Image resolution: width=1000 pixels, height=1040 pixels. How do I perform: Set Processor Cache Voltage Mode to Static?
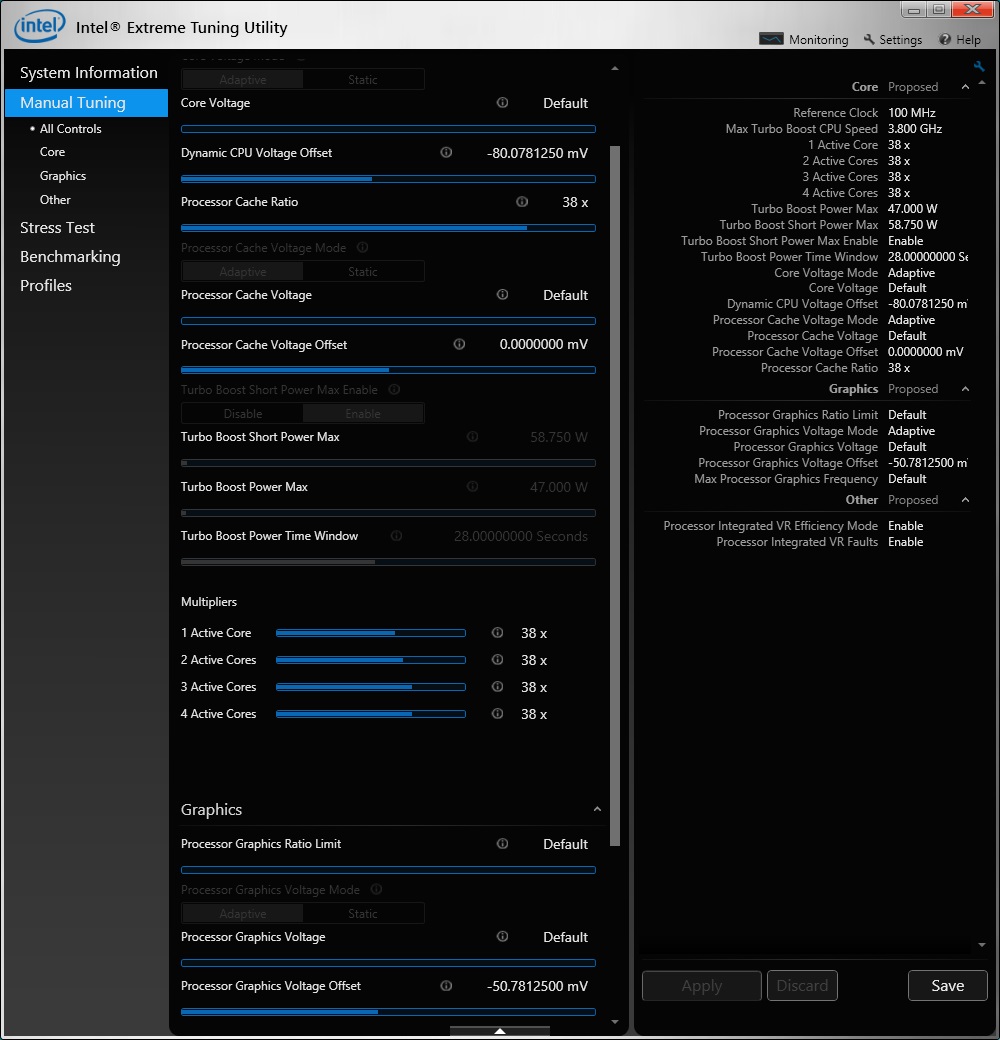pyautogui.click(x=363, y=272)
